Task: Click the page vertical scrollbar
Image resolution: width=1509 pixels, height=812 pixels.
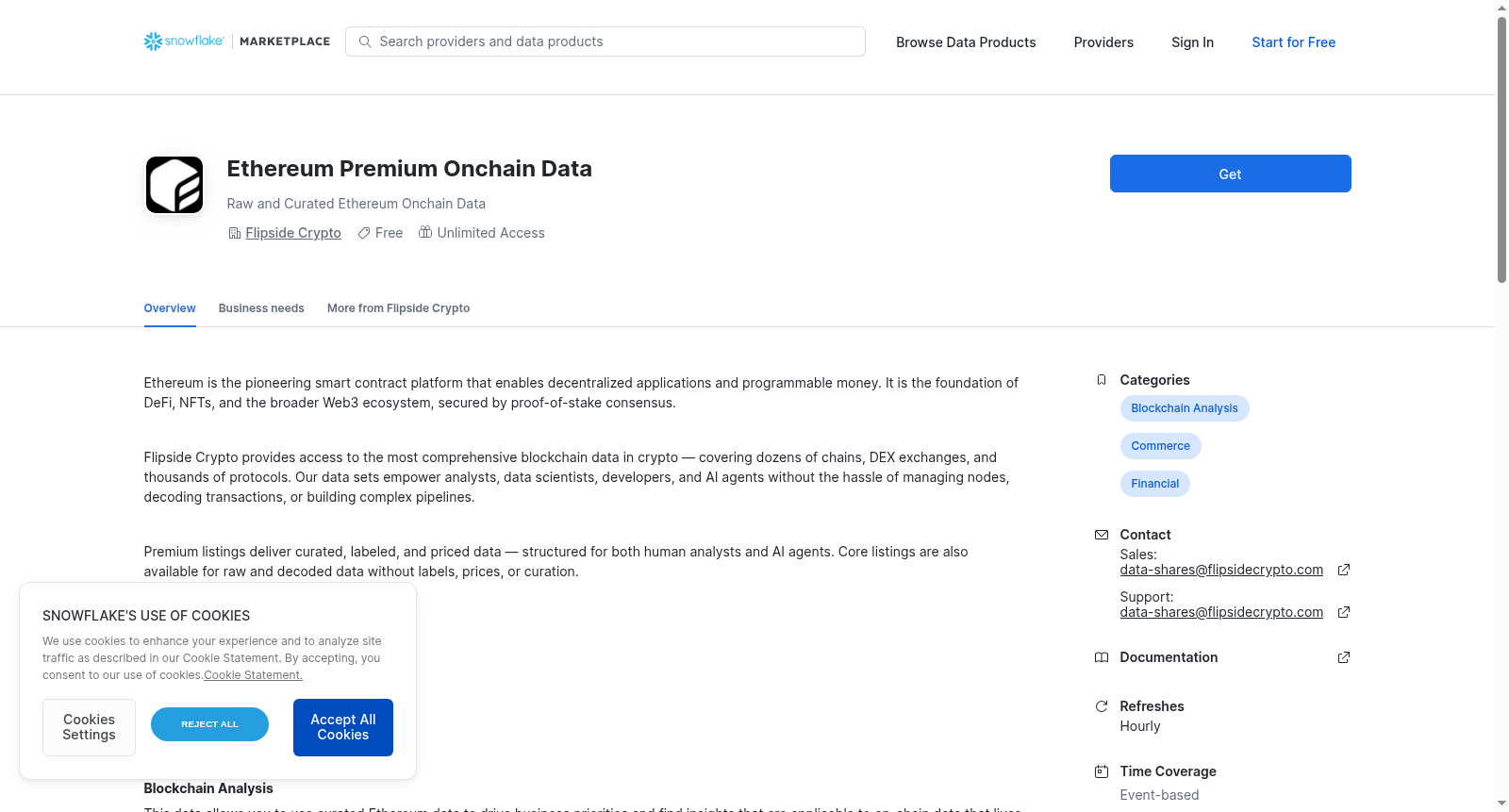Action: (1501, 149)
